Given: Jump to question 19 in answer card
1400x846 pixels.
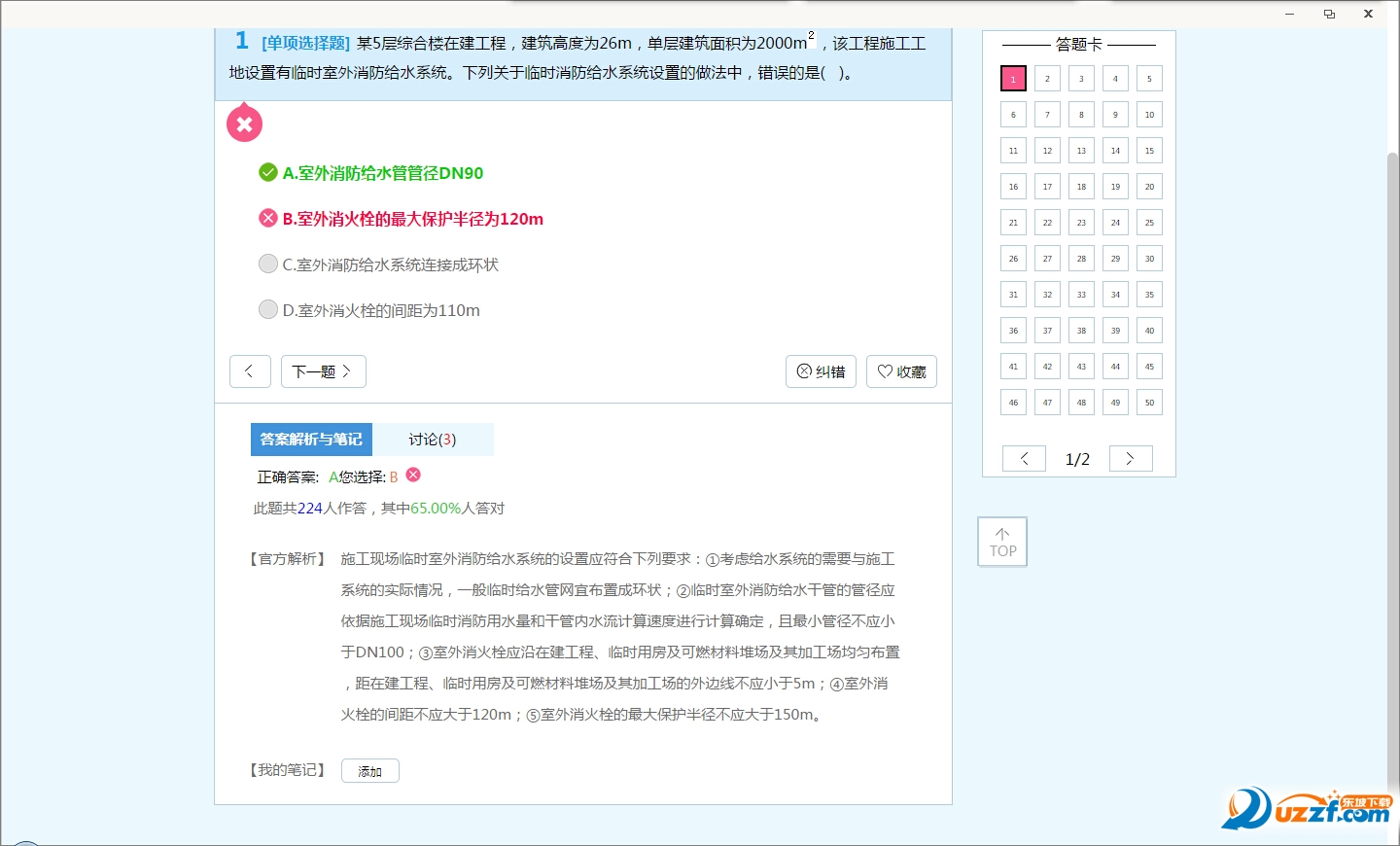Looking at the screenshot, I should [x=1115, y=187].
